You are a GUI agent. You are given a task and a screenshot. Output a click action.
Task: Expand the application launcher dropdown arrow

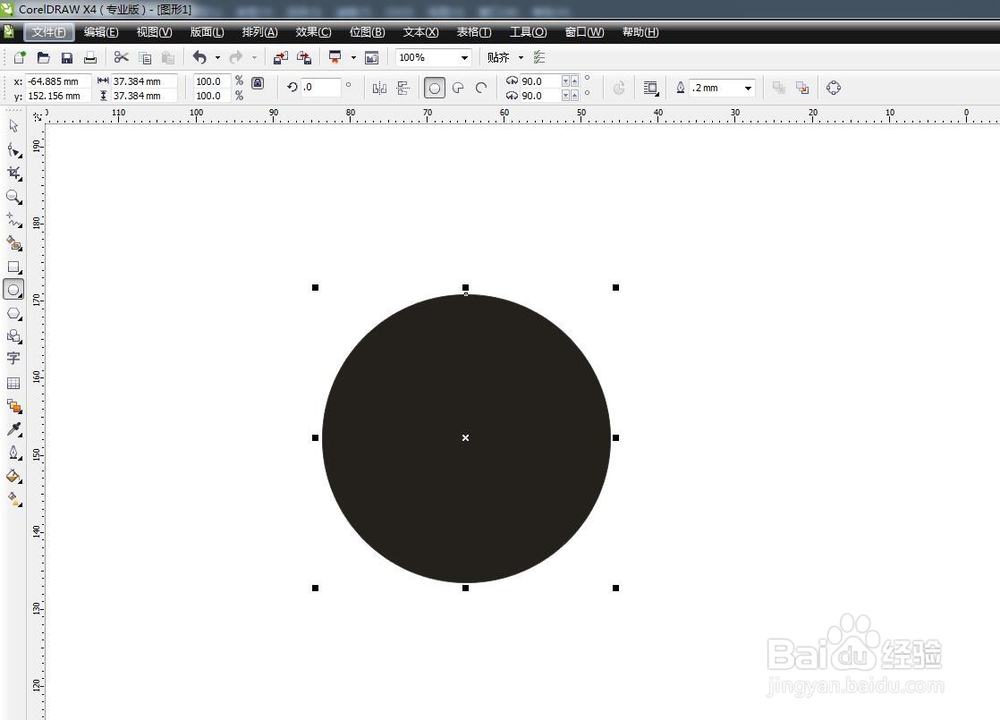click(x=353, y=57)
